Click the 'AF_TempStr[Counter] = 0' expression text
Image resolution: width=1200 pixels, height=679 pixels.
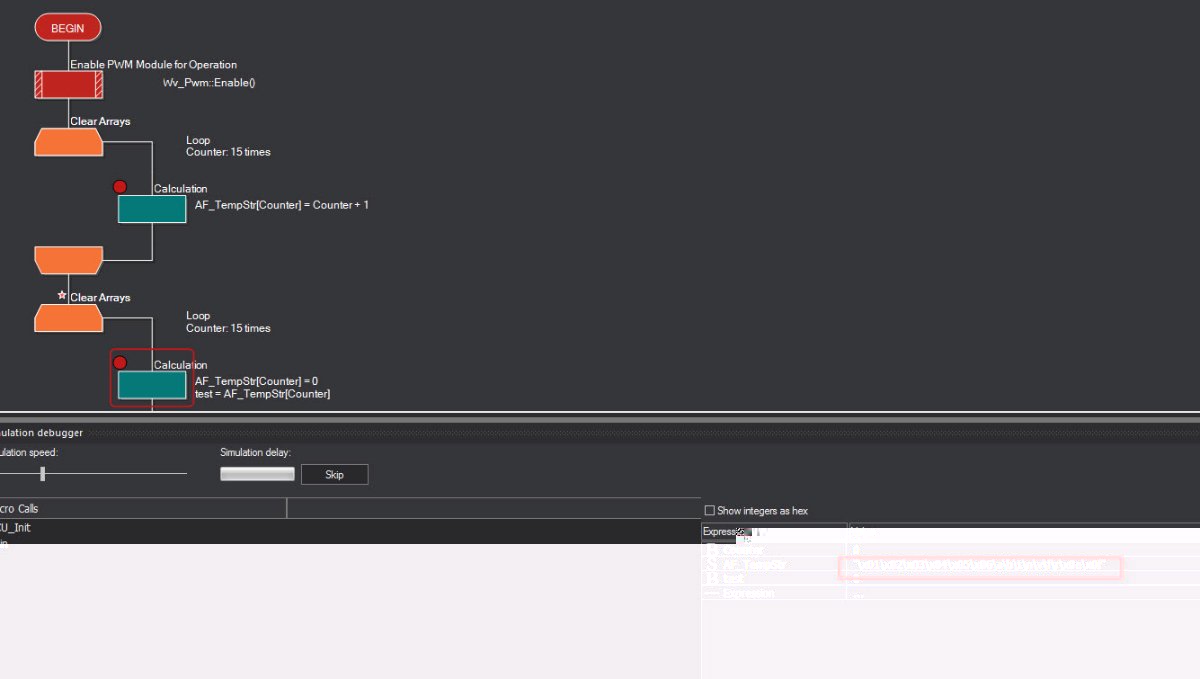point(256,381)
